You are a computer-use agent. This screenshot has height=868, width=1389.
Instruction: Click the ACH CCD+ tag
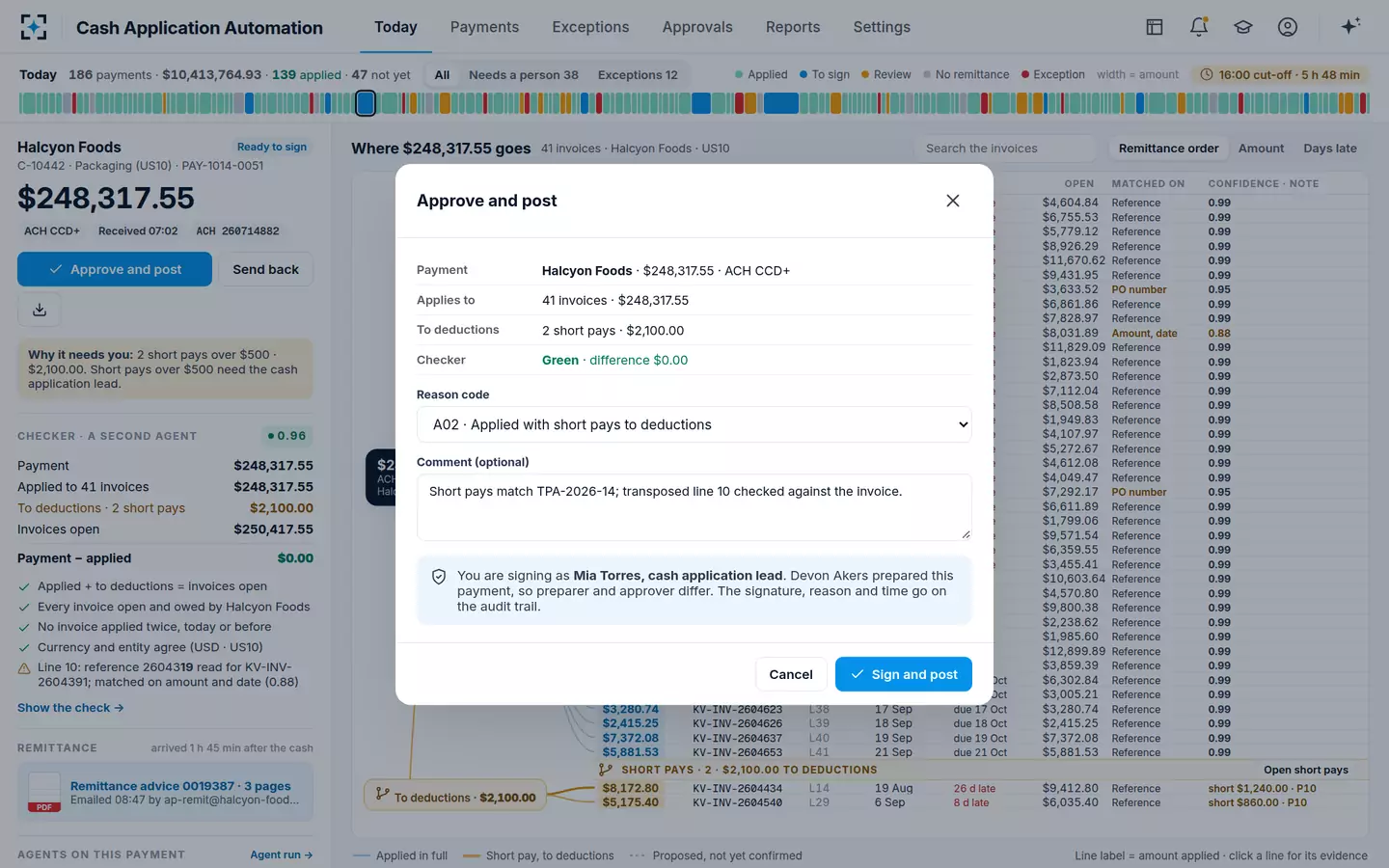coord(52,231)
